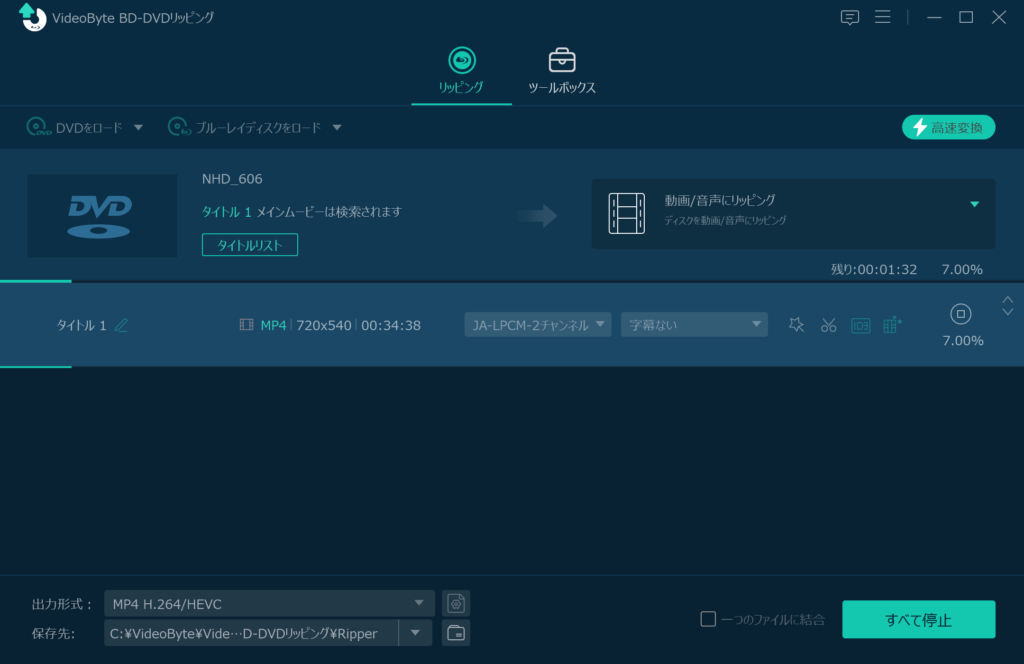This screenshot has height=664, width=1024.
Task: Load a disc via ブルーレイディスクをロード button
Action: pyautogui.click(x=245, y=127)
